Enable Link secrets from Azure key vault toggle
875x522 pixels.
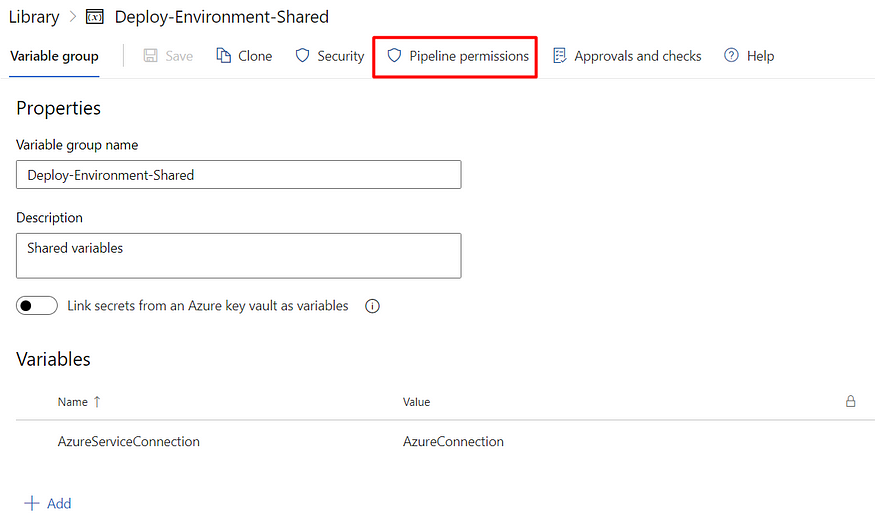[x=37, y=306]
